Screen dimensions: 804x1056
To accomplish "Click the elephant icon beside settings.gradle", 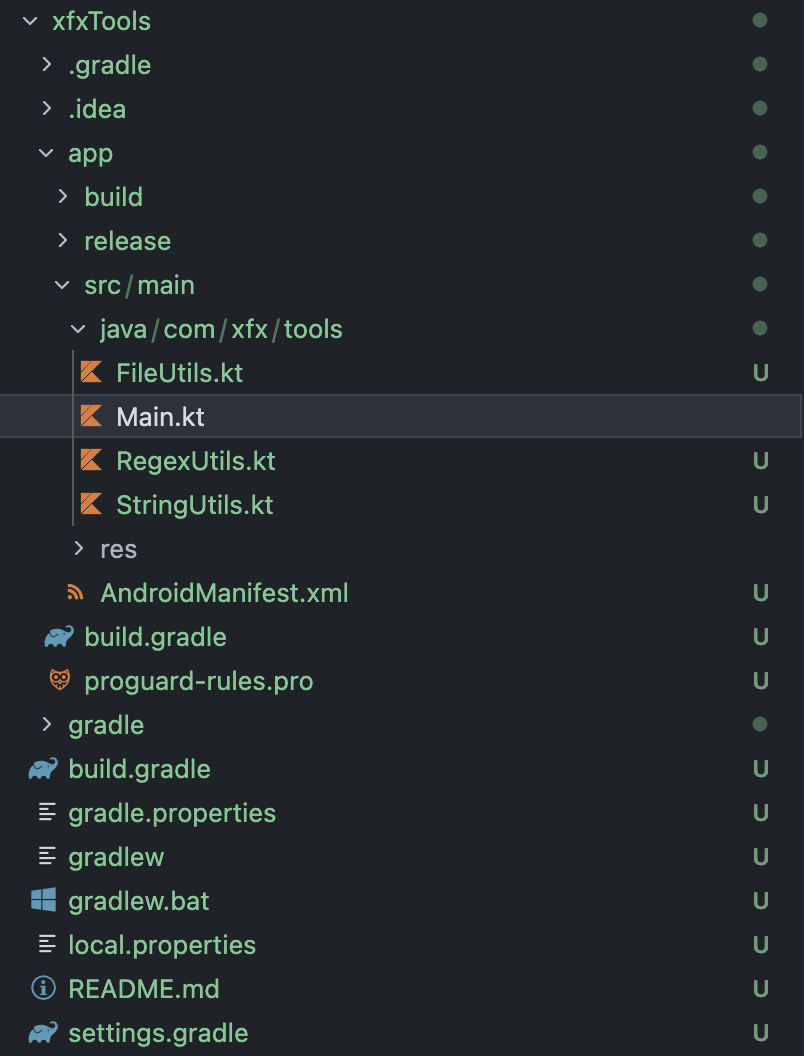I will (x=43, y=1033).
